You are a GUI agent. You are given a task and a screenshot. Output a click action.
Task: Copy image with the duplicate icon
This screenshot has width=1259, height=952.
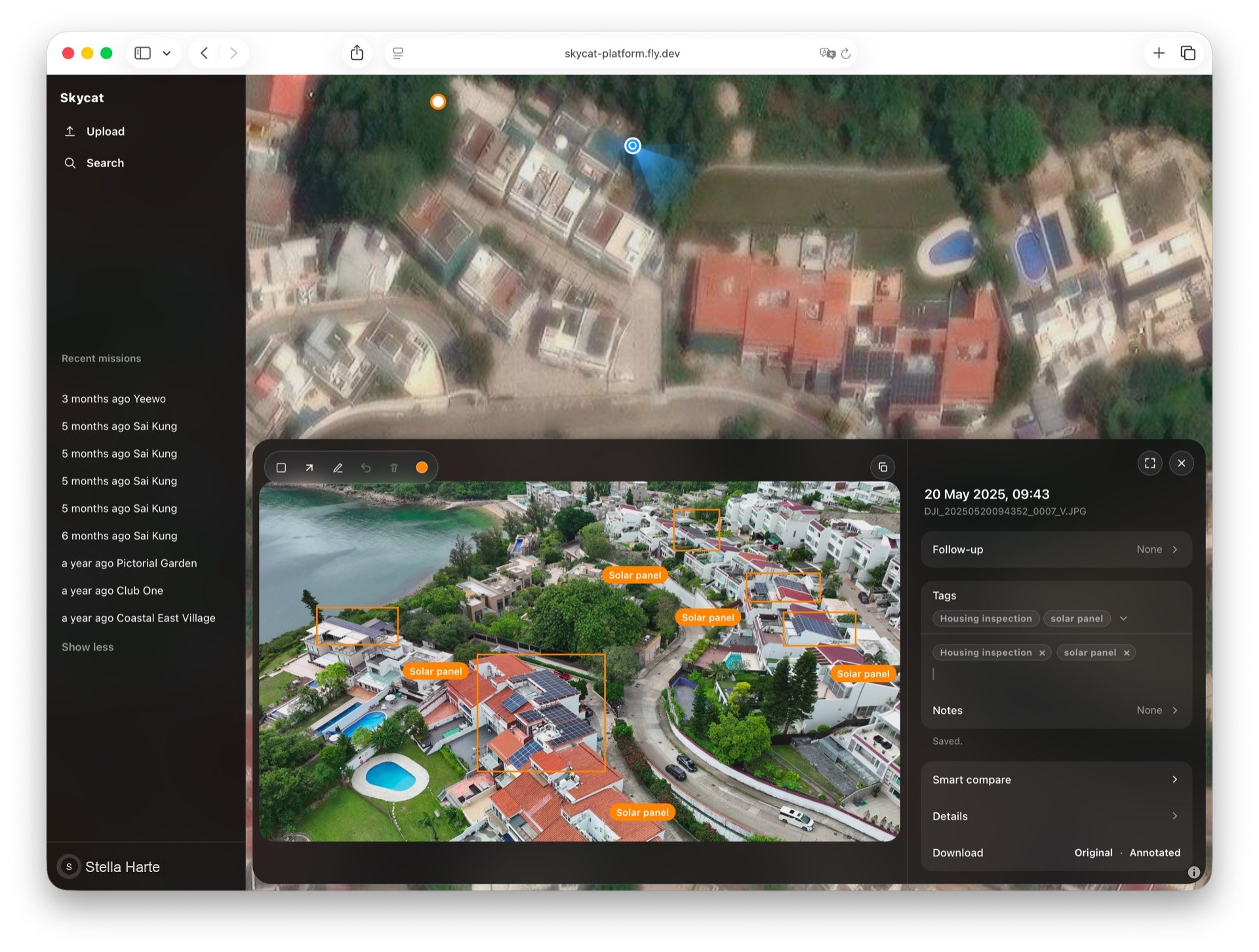883,467
